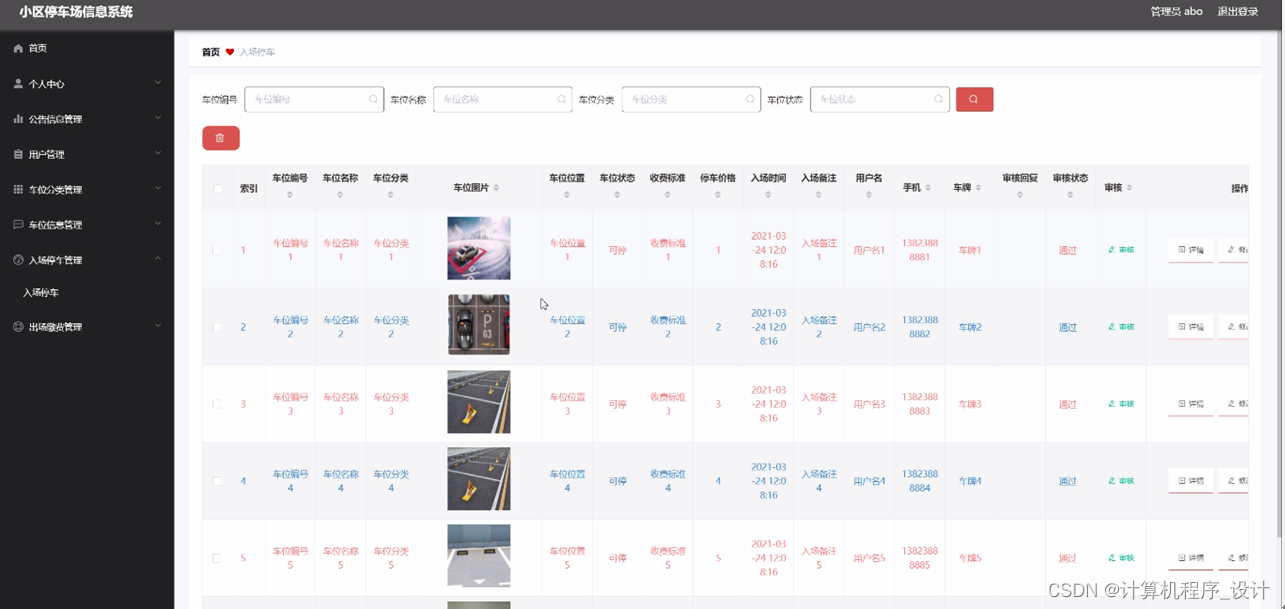Sort by the 车位位置 column arrows
This screenshot has width=1285, height=609.
(x=566, y=195)
